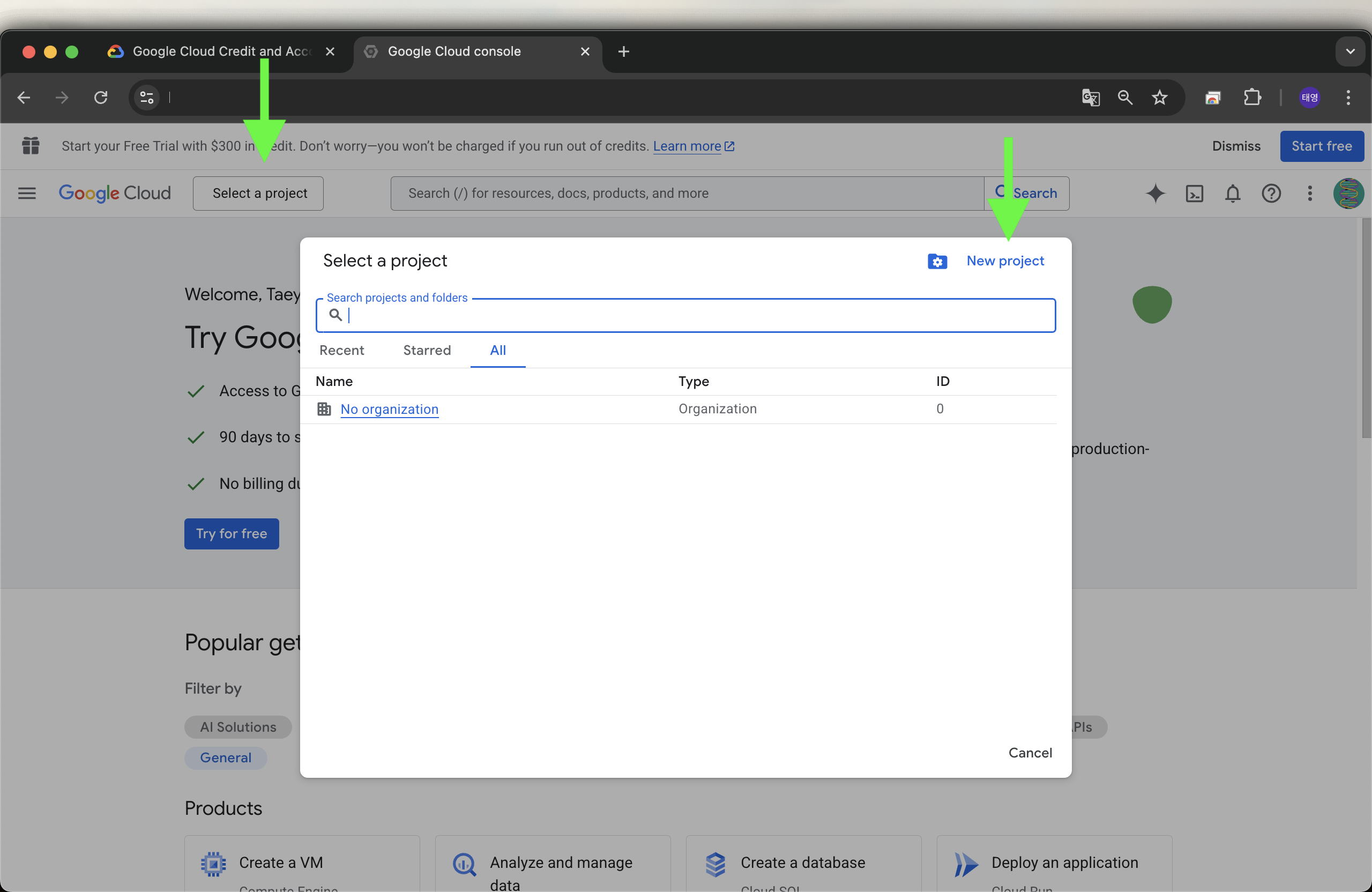Image resolution: width=1372 pixels, height=892 pixels.
Task: Click the Google Translate icon
Action: (1090, 98)
